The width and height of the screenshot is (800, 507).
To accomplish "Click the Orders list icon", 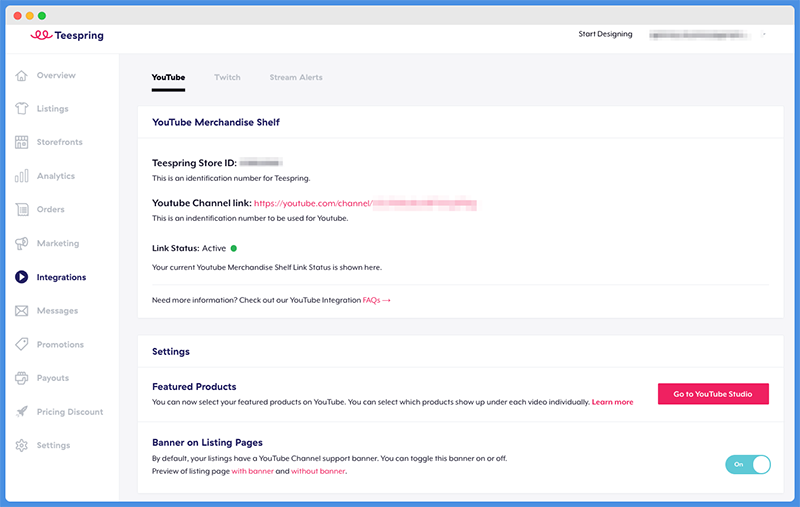I will (x=21, y=210).
